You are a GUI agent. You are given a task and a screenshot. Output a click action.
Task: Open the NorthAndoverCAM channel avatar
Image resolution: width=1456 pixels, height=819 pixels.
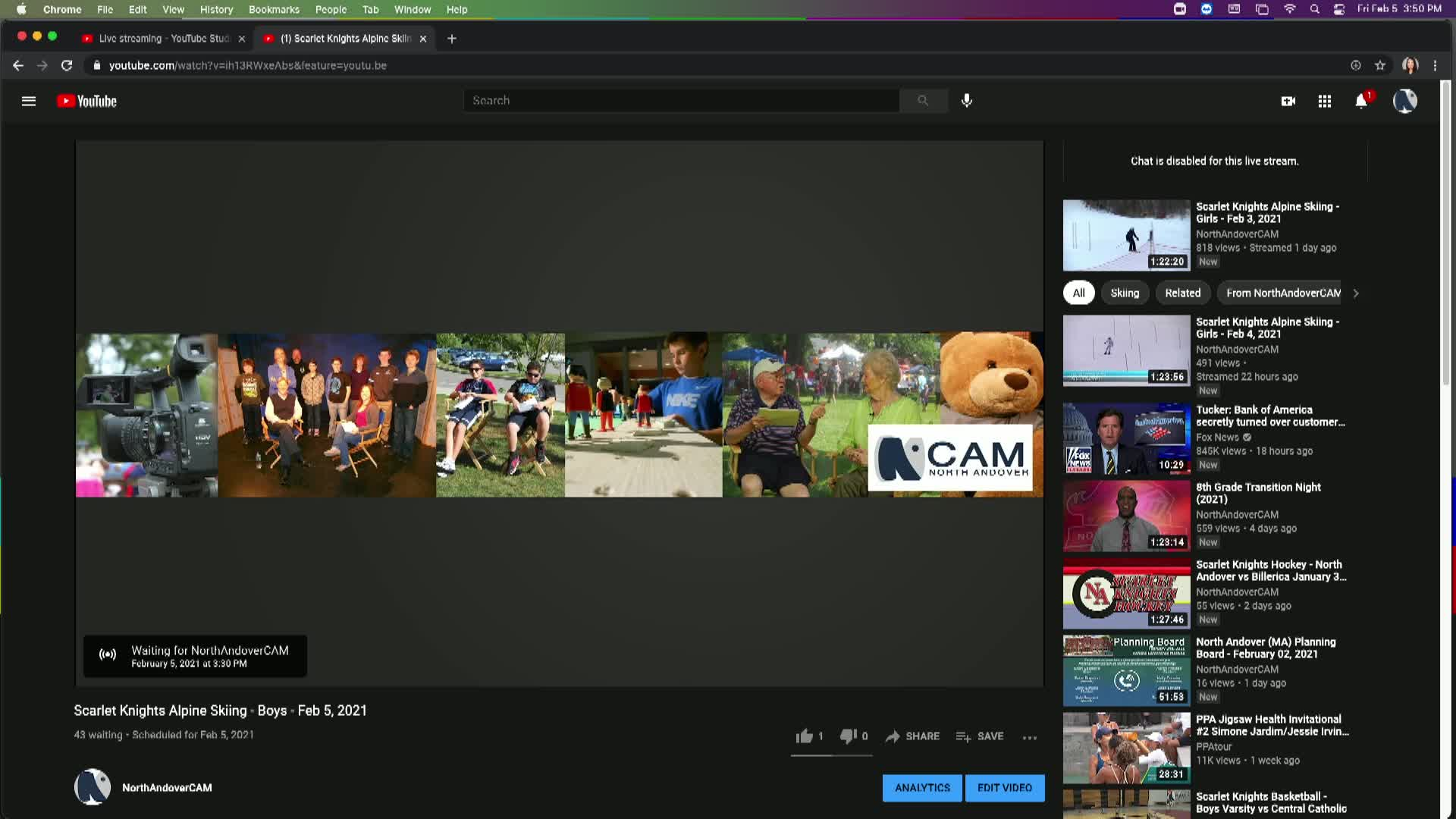pyautogui.click(x=93, y=787)
